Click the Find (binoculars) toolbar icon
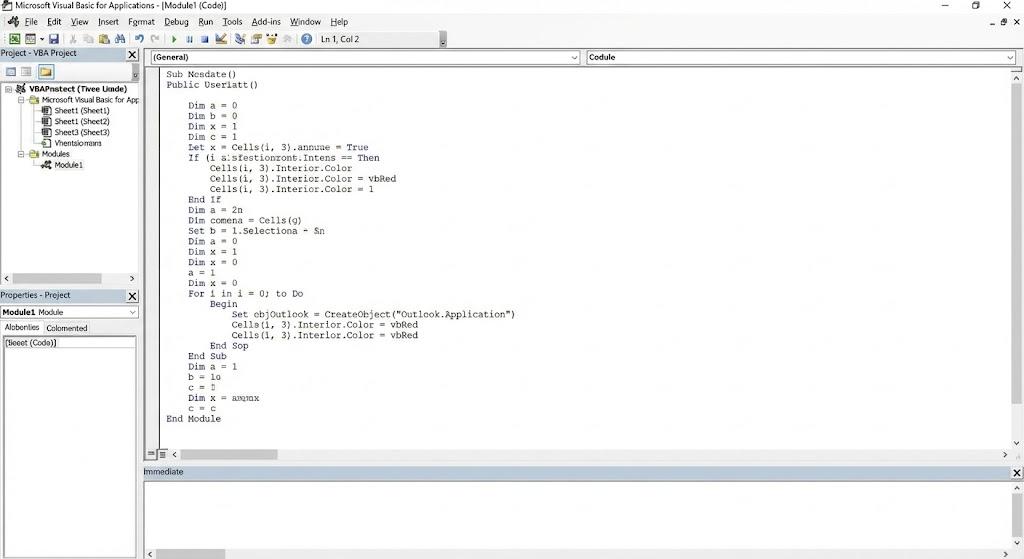 120,39
